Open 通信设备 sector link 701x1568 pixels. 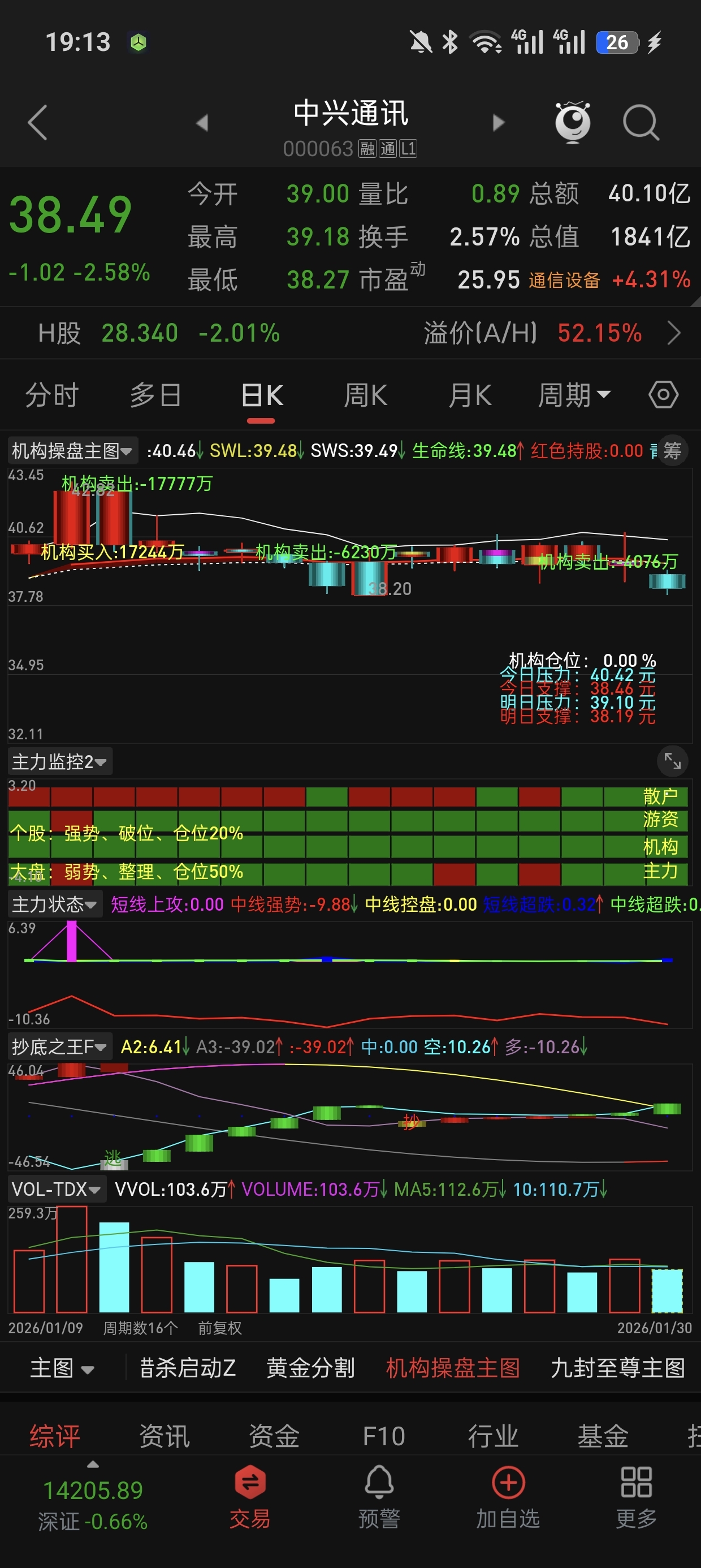(564, 280)
